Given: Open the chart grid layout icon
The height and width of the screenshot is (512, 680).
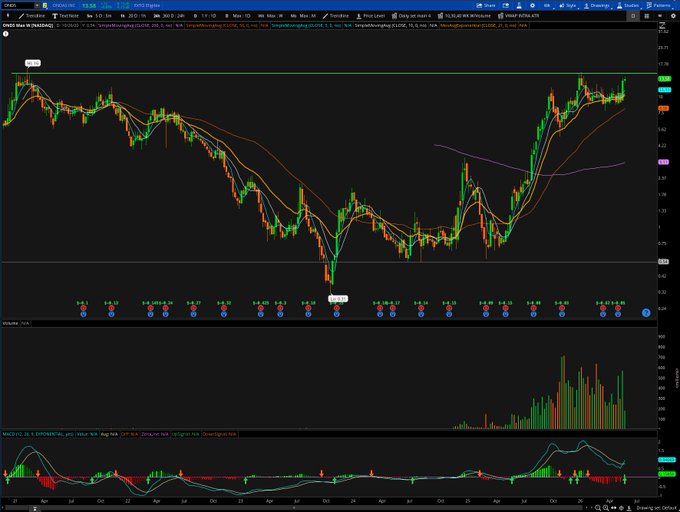Looking at the screenshot, I should click(646, 16).
